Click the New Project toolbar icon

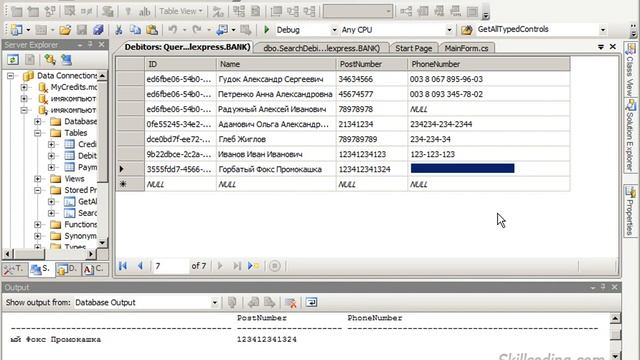point(16,30)
